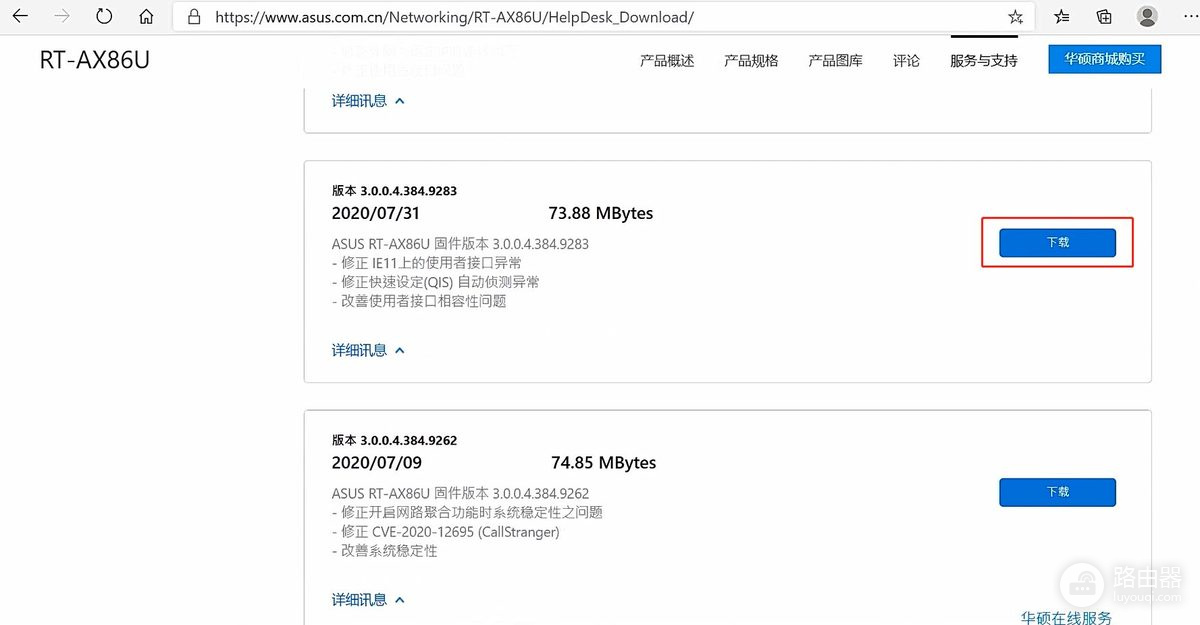
Task: Click the 华硕在线服务 link
Action: pyautogui.click(x=1066, y=618)
